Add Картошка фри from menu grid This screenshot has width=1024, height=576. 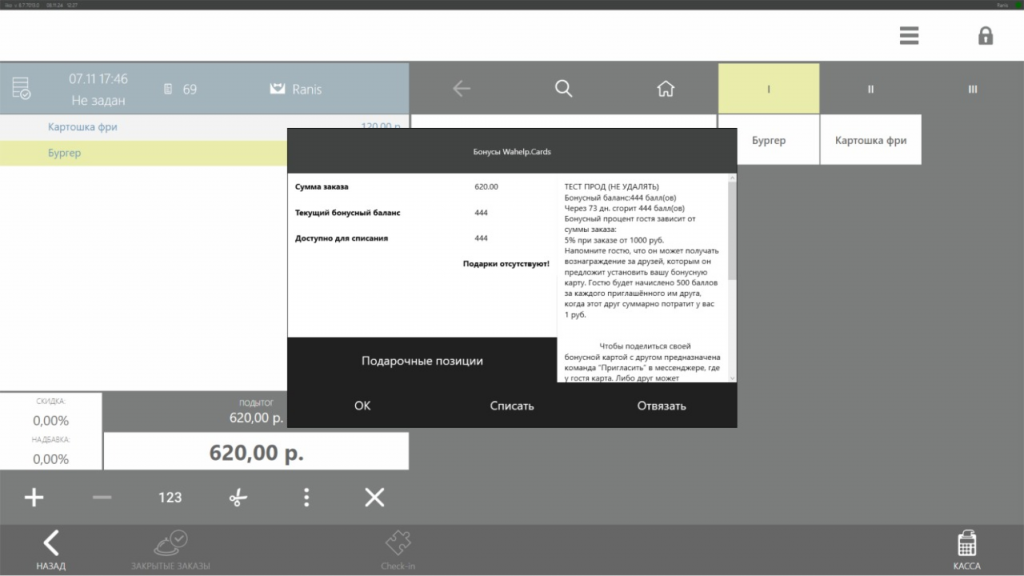pyautogui.click(x=871, y=140)
